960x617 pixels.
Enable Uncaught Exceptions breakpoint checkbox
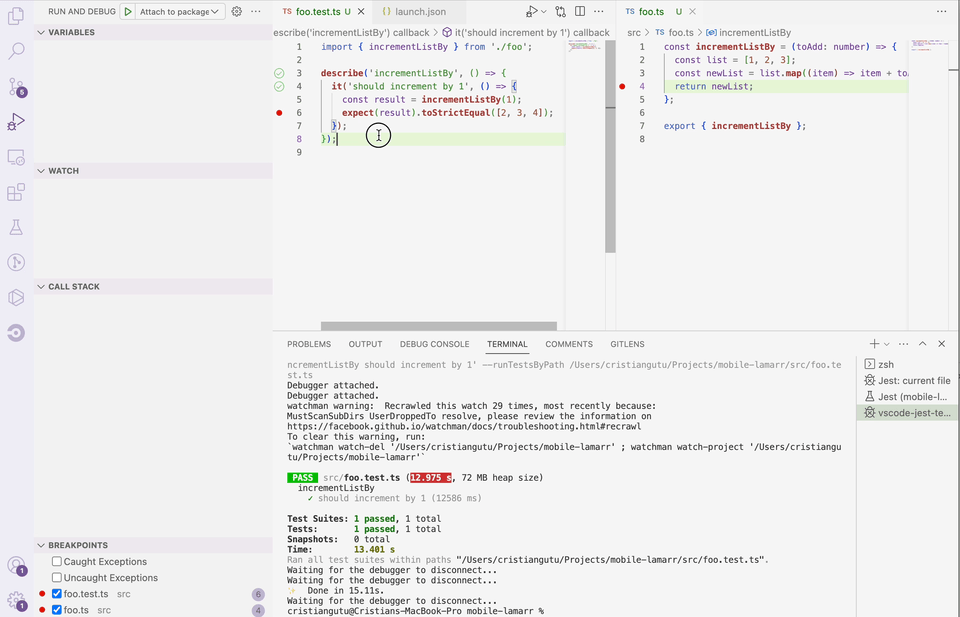pos(57,577)
